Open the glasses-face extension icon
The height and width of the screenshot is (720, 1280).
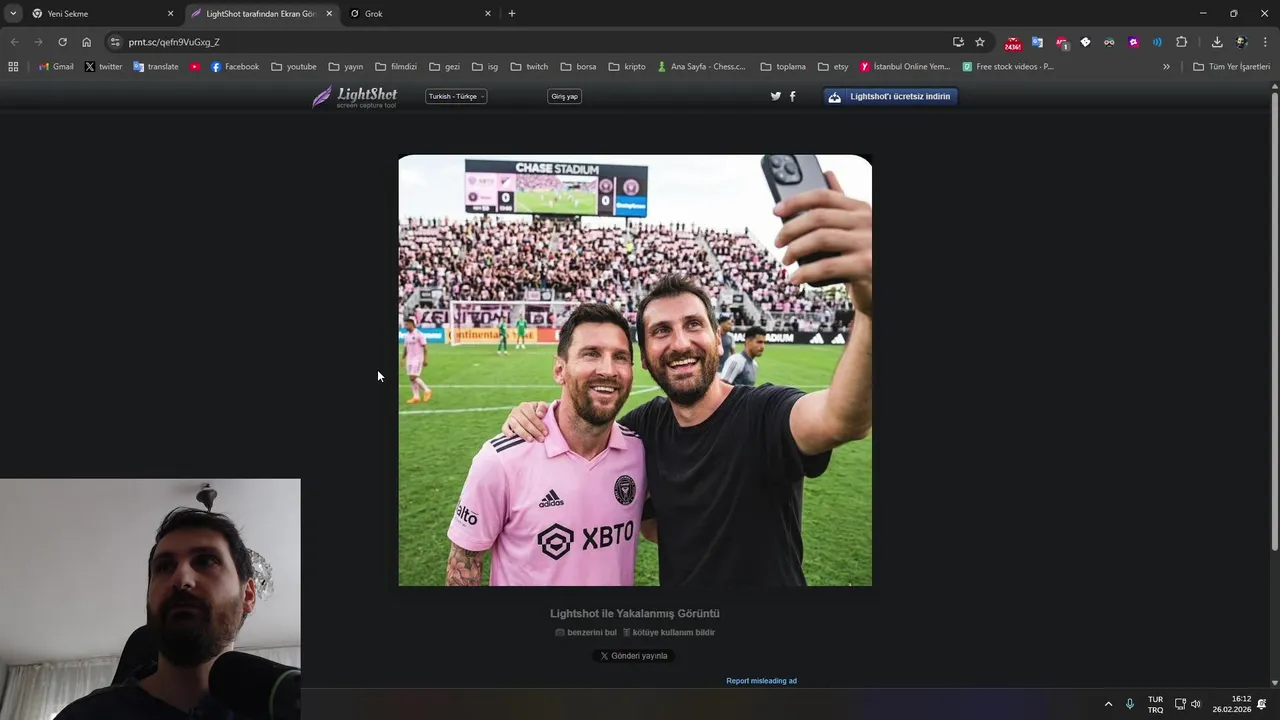tap(1109, 42)
